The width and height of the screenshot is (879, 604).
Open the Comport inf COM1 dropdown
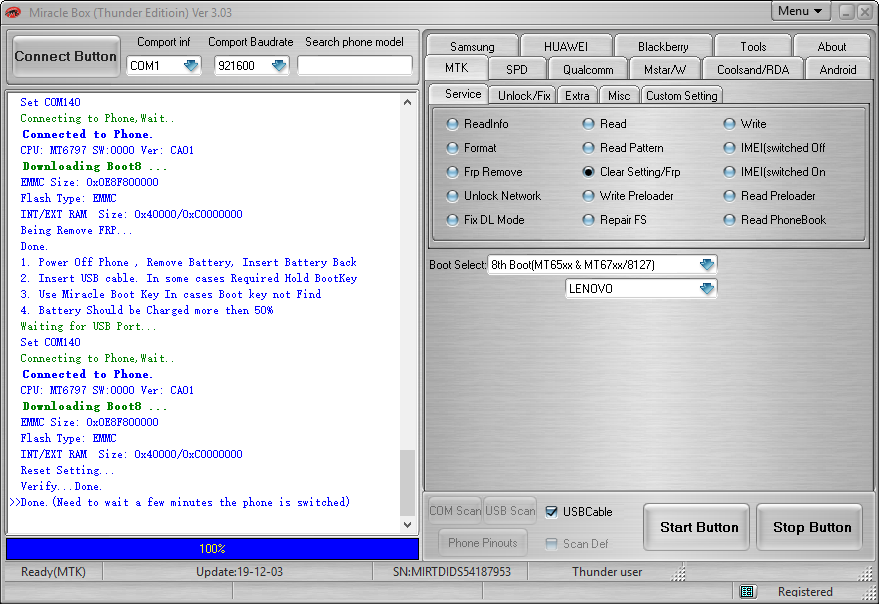(x=191, y=66)
